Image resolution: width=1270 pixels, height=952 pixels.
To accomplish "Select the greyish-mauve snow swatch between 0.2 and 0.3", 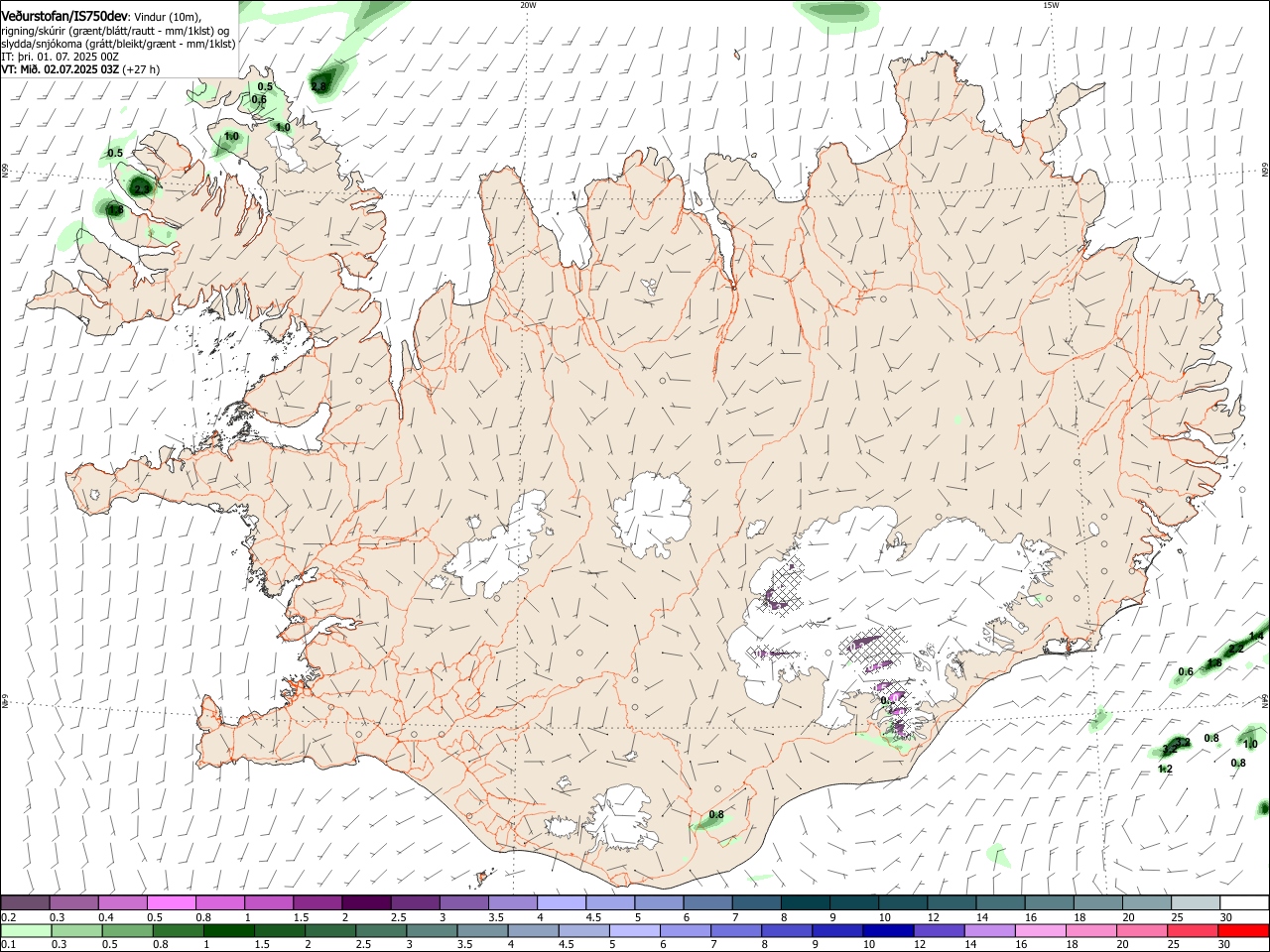I will tap(25, 903).
